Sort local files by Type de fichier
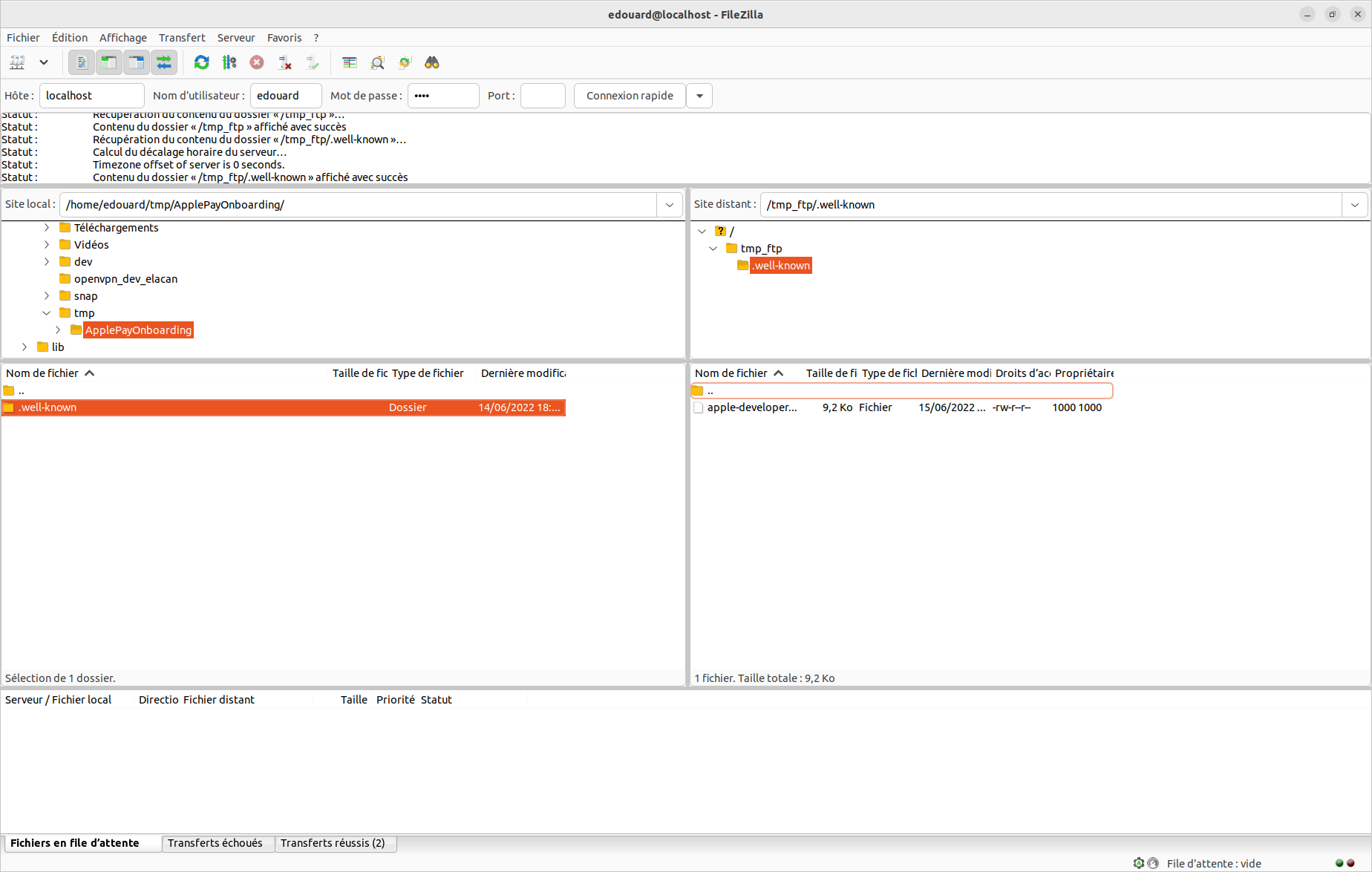Screen dimensions: 1372x872 [432, 373]
